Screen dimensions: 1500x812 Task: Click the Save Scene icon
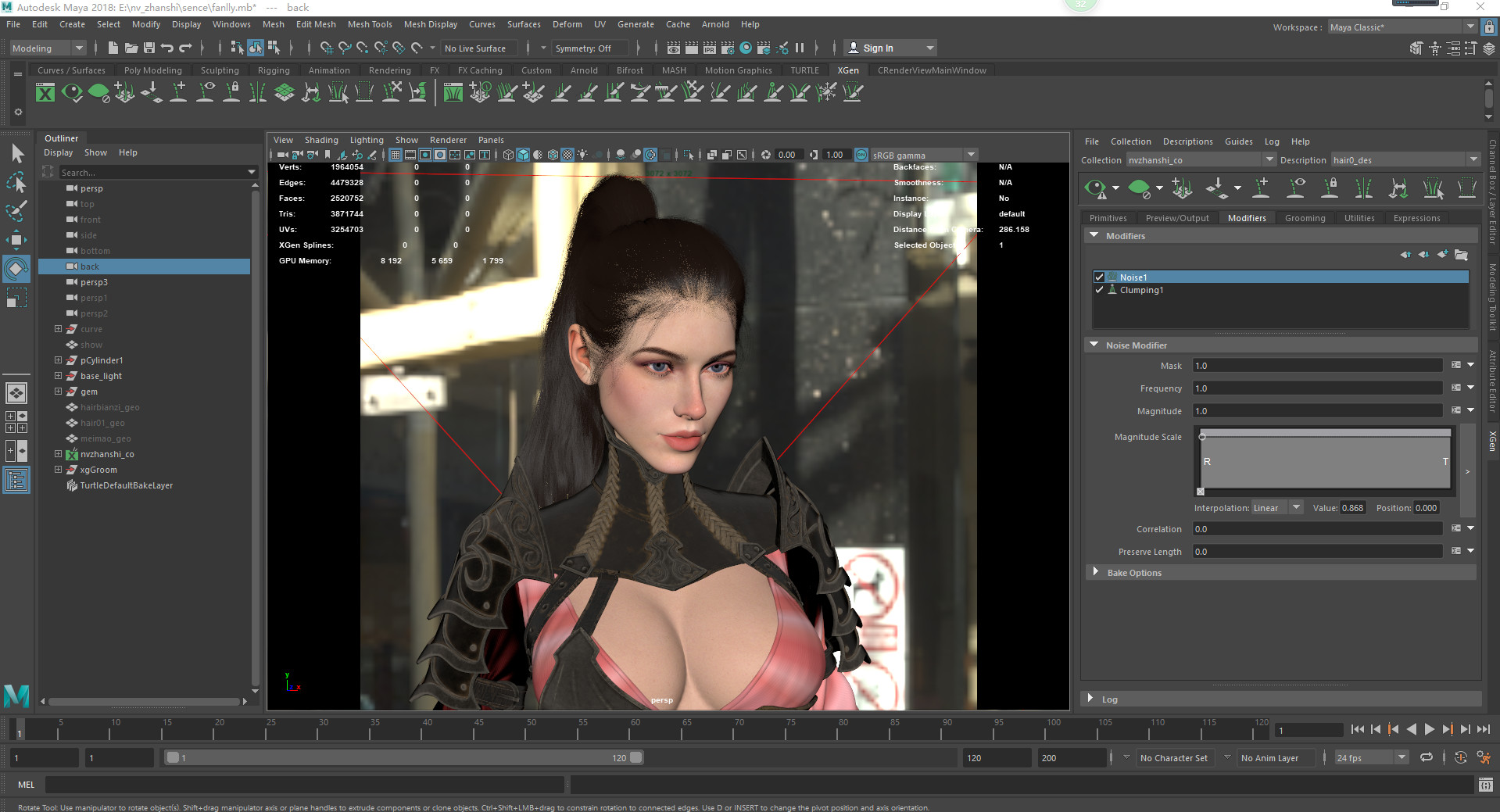[x=149, y=48]
